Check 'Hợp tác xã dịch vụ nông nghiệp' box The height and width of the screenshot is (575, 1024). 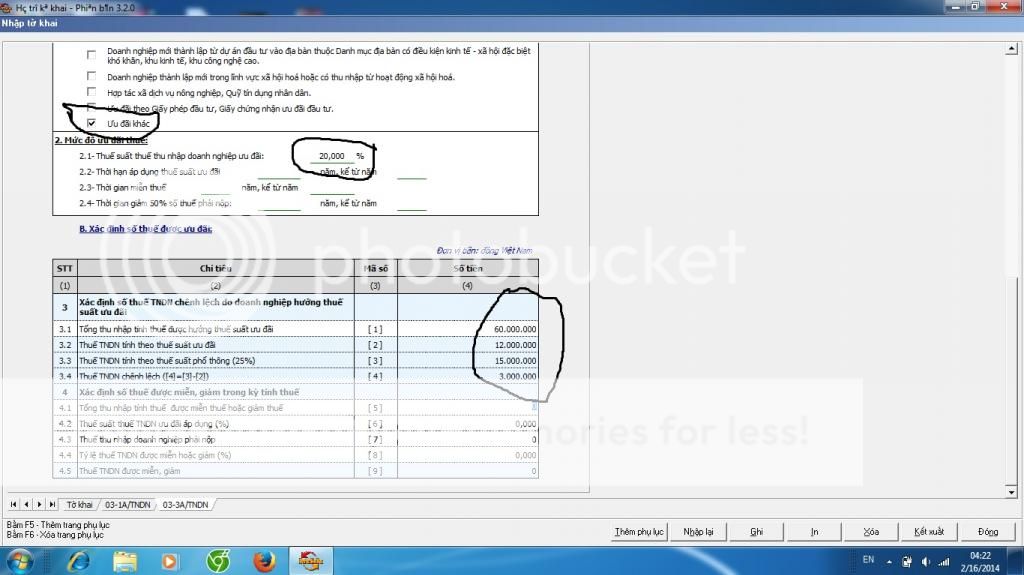click(92, 92)
